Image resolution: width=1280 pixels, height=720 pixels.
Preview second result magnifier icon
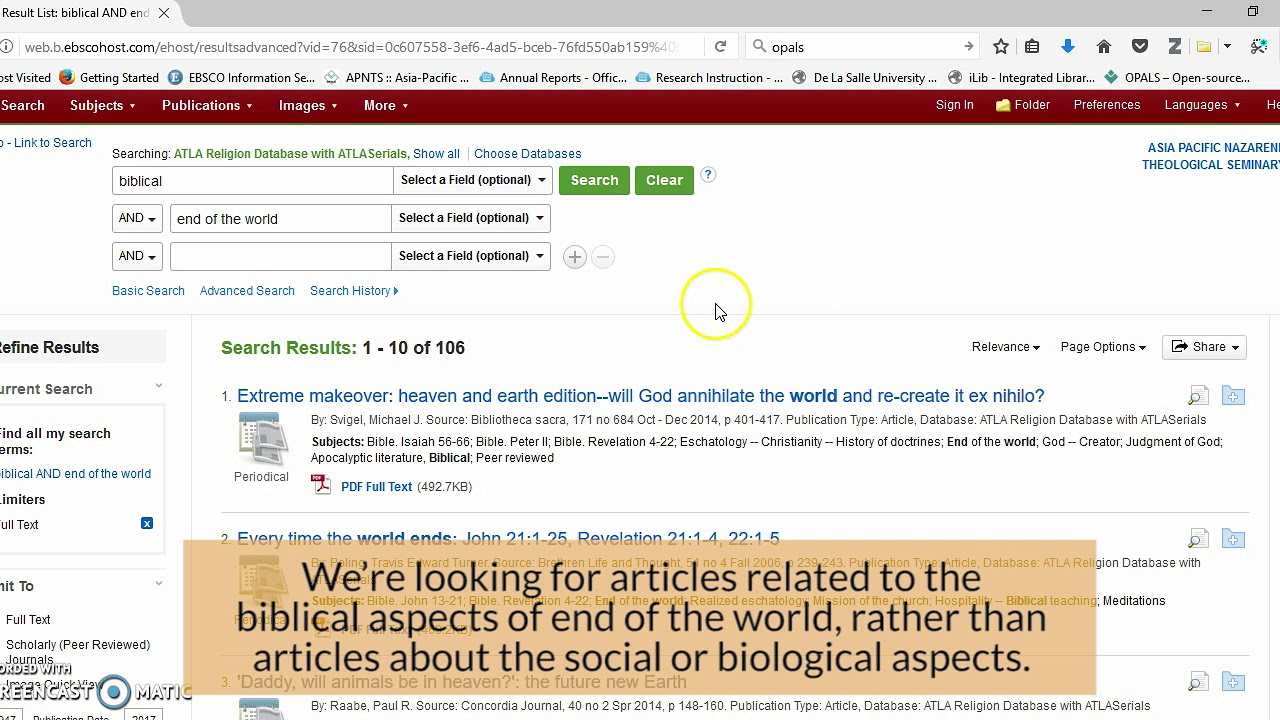pos(1197,540)
